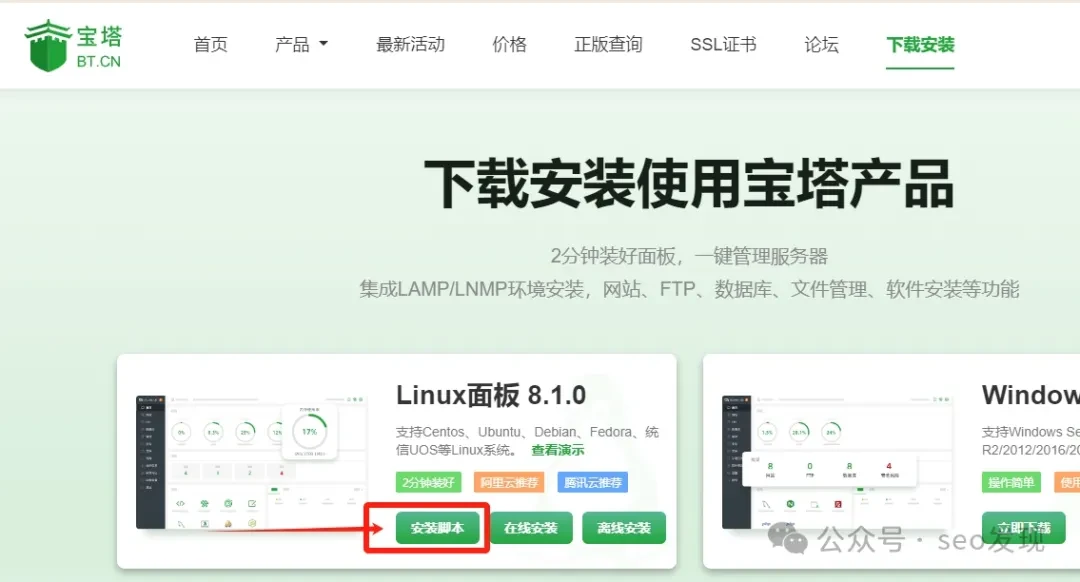
Task: Expand the 产品 dropdown arrow
Action: click(323, 45)
